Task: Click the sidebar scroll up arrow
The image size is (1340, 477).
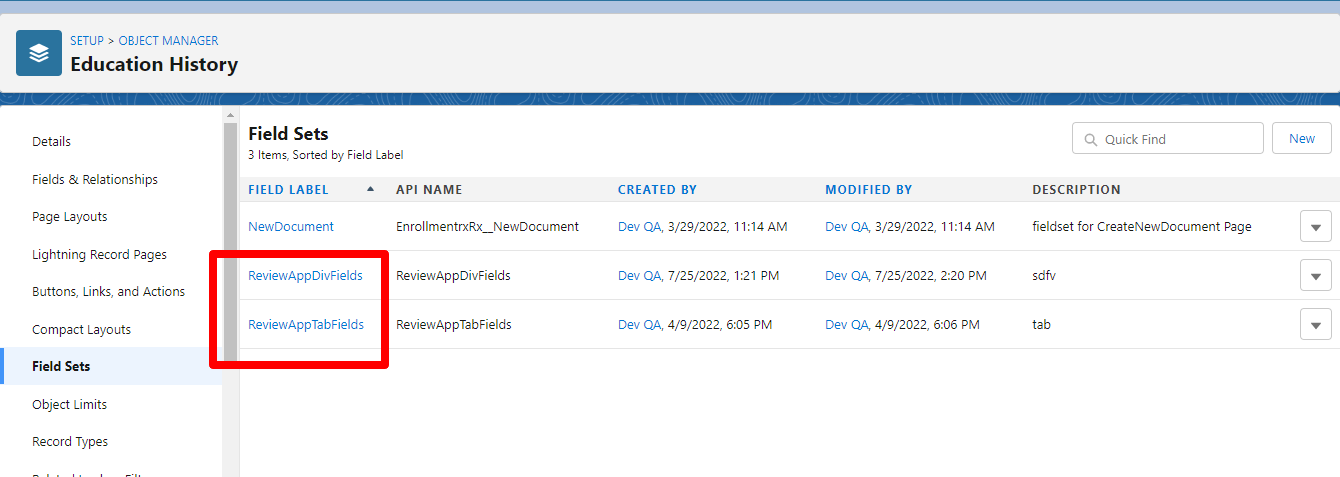Action: pyautogui.click(x=230, y=115)
